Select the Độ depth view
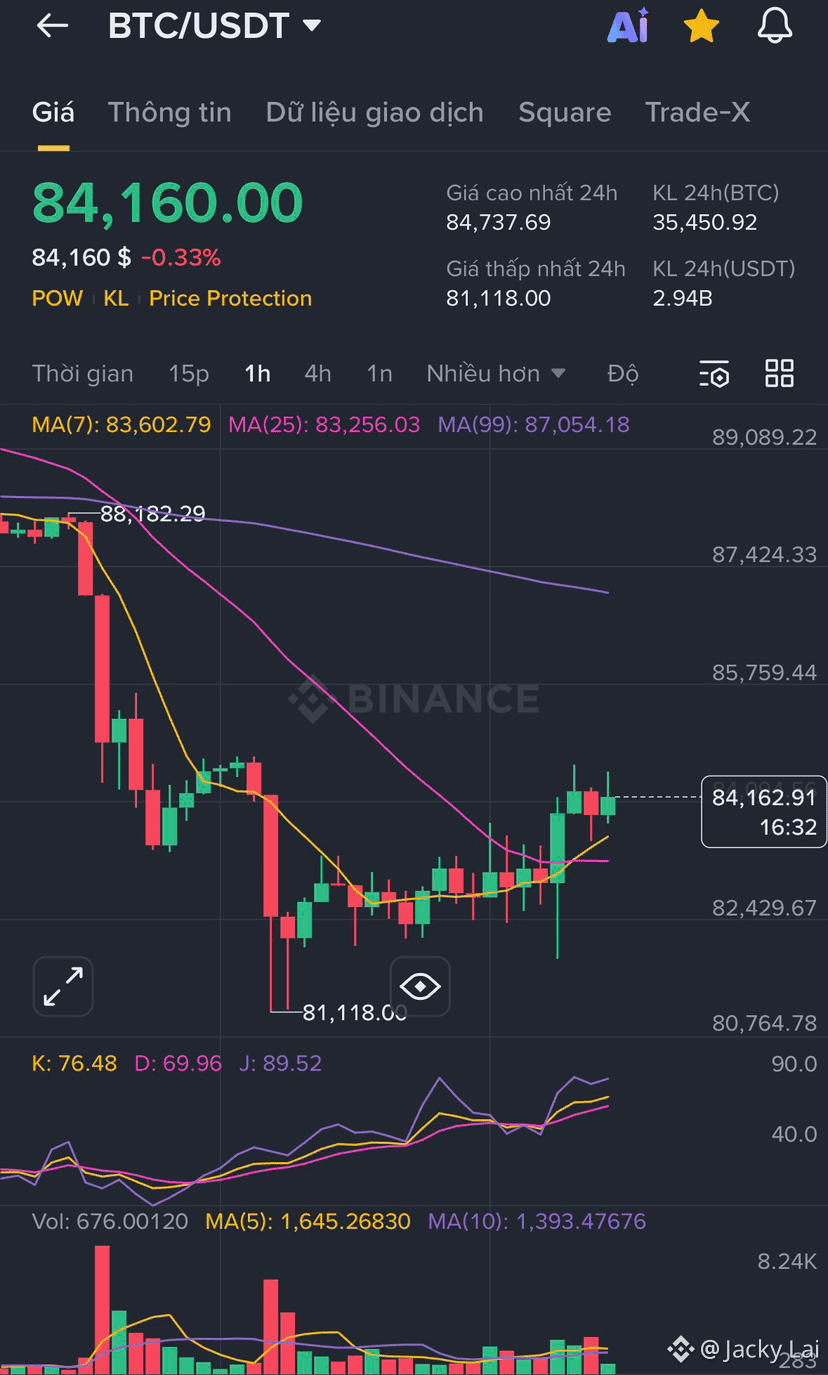 point(622,373)
